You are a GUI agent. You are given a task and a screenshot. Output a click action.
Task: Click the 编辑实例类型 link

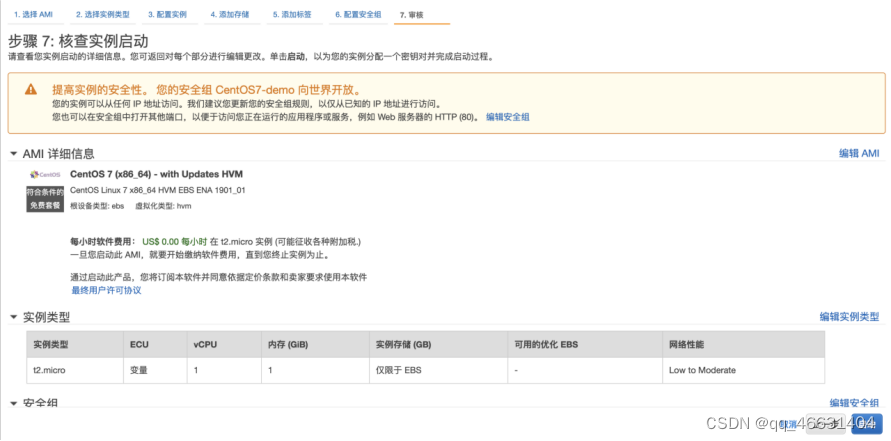tap(849, 317)
